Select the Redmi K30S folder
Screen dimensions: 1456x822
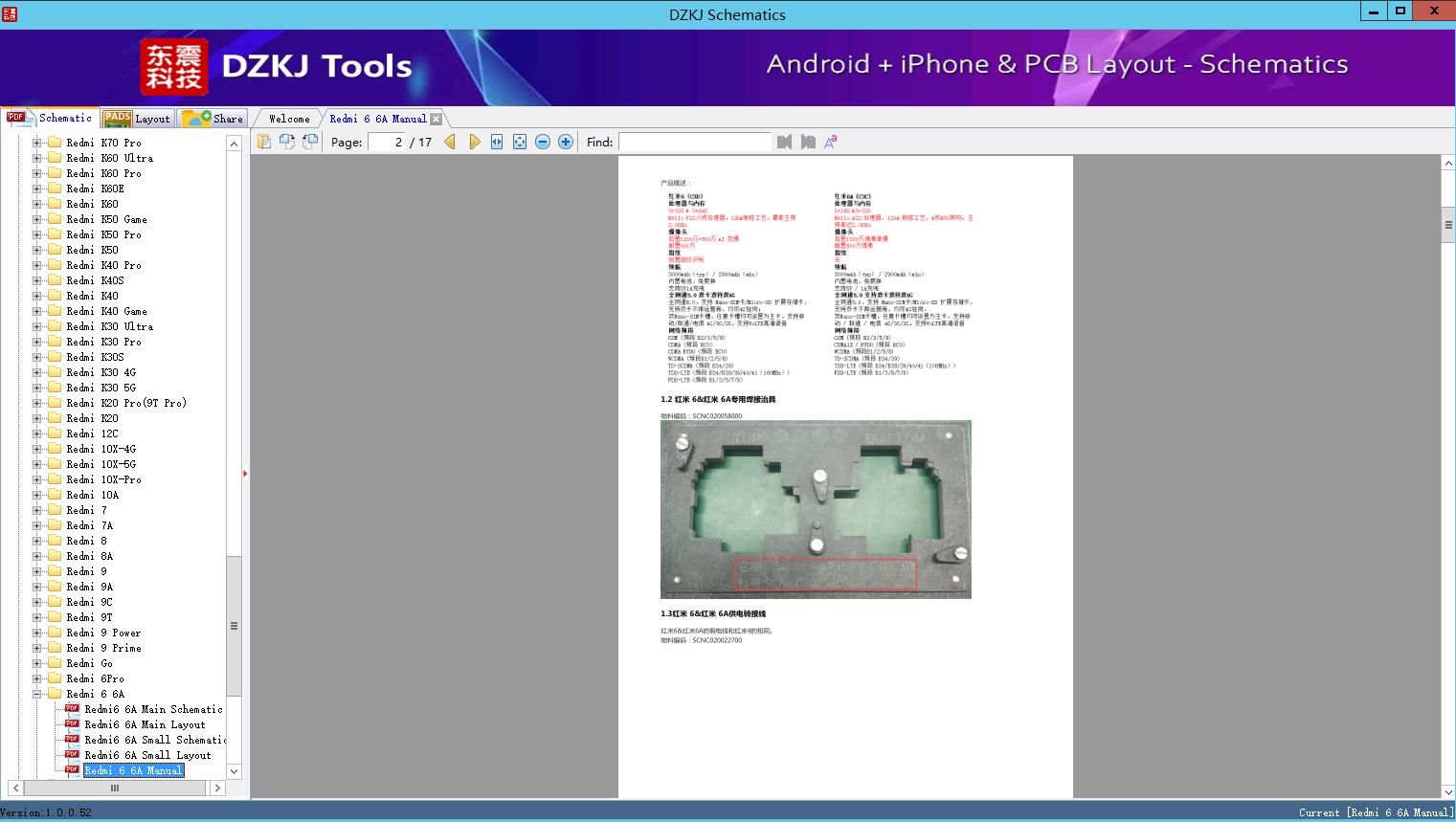point(95,357)
